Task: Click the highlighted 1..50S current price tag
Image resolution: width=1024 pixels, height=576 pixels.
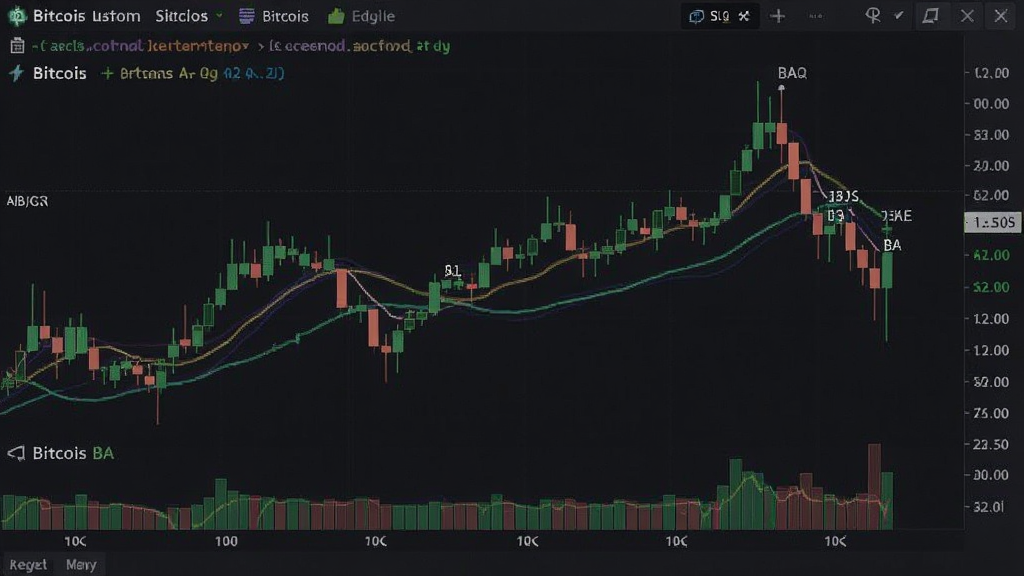Action: click(993, 223)
